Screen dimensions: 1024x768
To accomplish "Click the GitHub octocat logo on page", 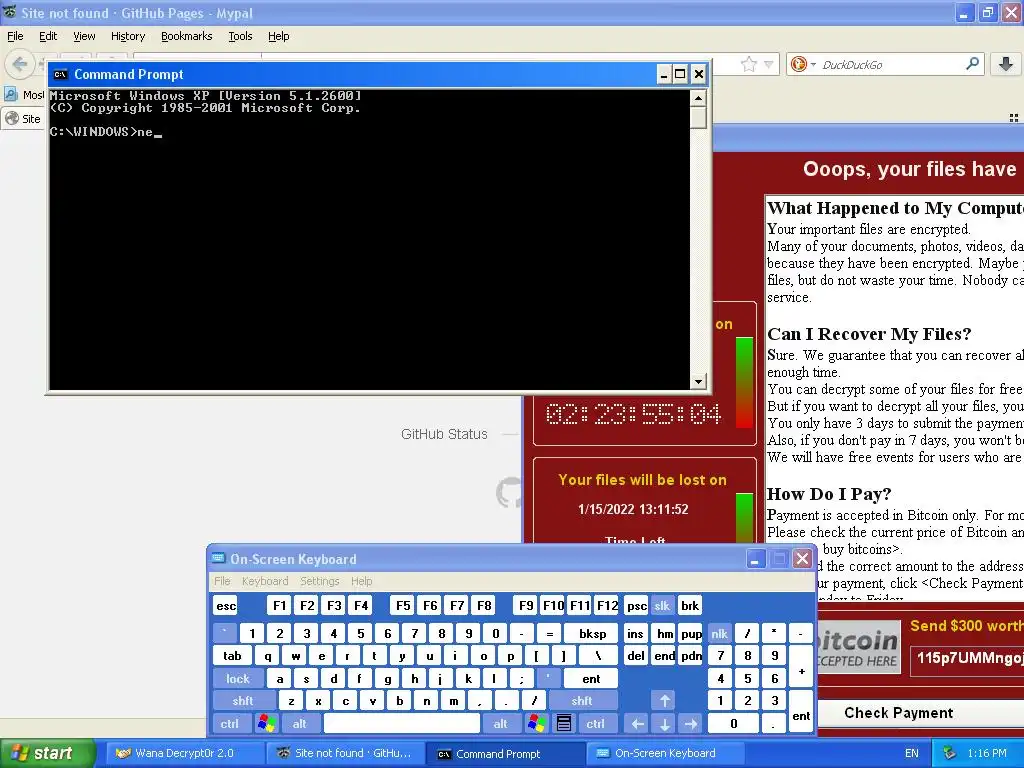I will point(509,492).
